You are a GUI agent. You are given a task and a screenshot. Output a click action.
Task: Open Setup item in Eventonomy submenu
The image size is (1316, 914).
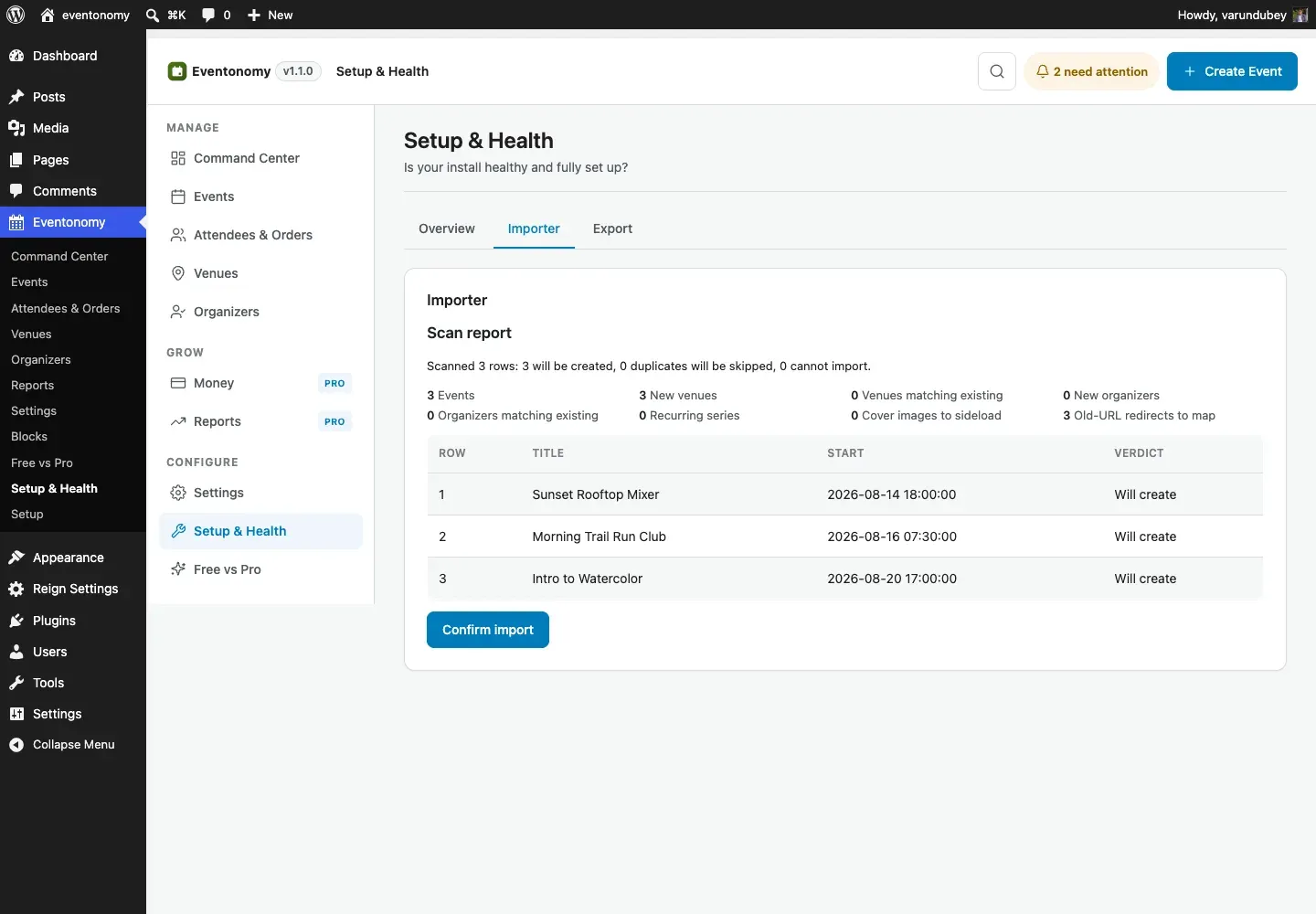click(x=27, y=515)
